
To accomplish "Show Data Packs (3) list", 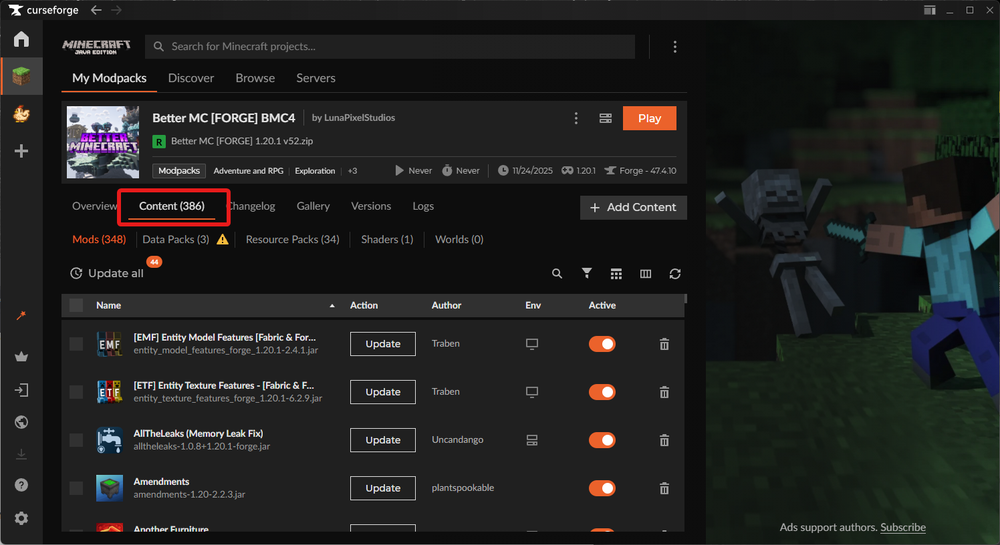I will click(175, 240).
